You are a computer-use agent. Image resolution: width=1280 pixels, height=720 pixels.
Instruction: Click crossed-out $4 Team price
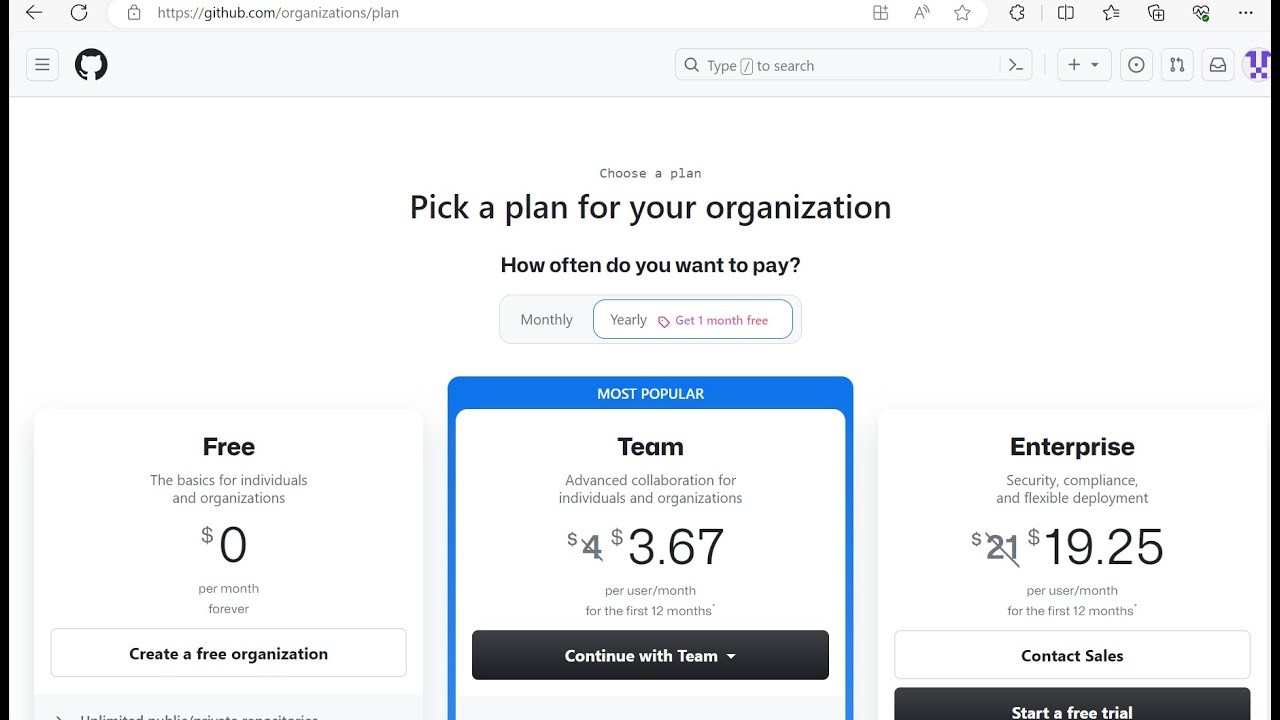click(x=585, y=546)
